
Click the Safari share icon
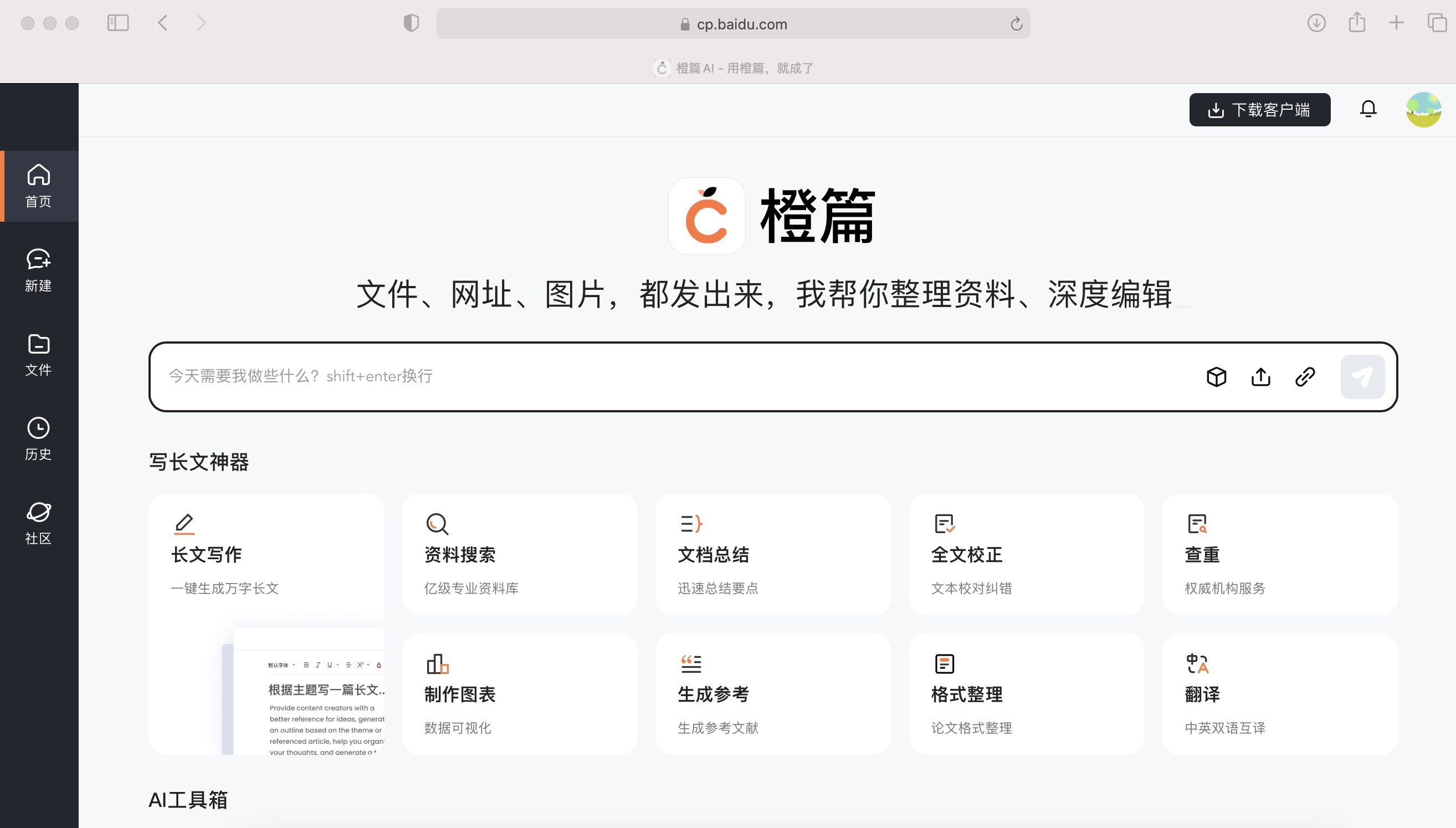pos(1356,22)
